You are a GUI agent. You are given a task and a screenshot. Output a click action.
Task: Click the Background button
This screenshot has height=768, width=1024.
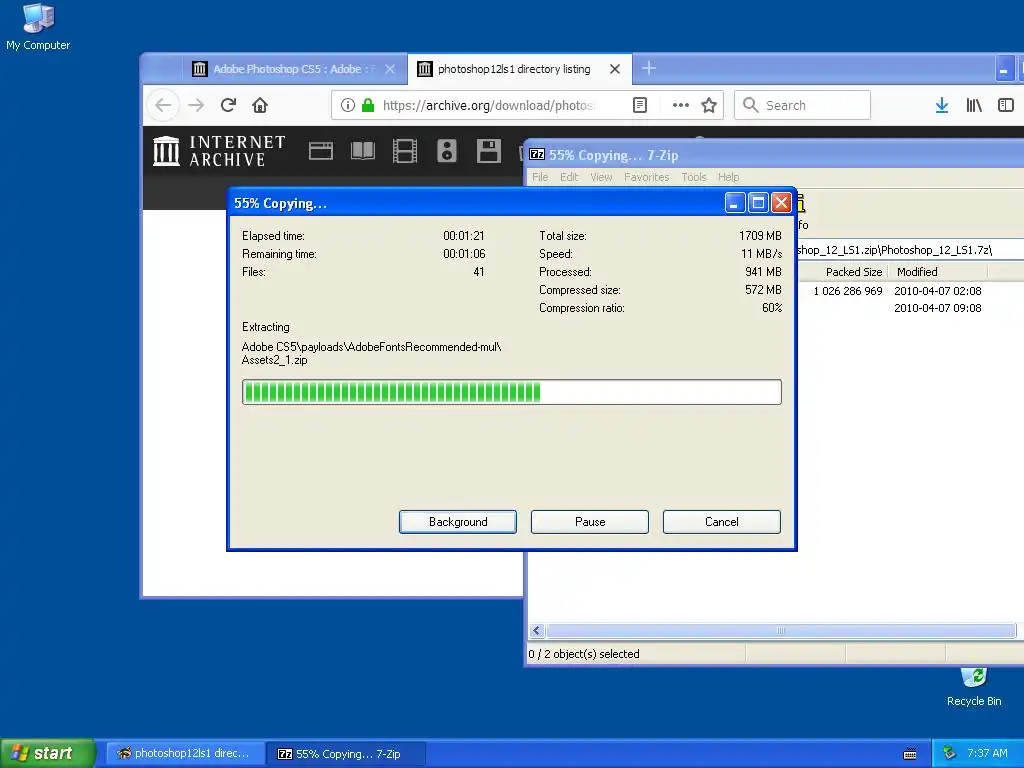point(458,522)
